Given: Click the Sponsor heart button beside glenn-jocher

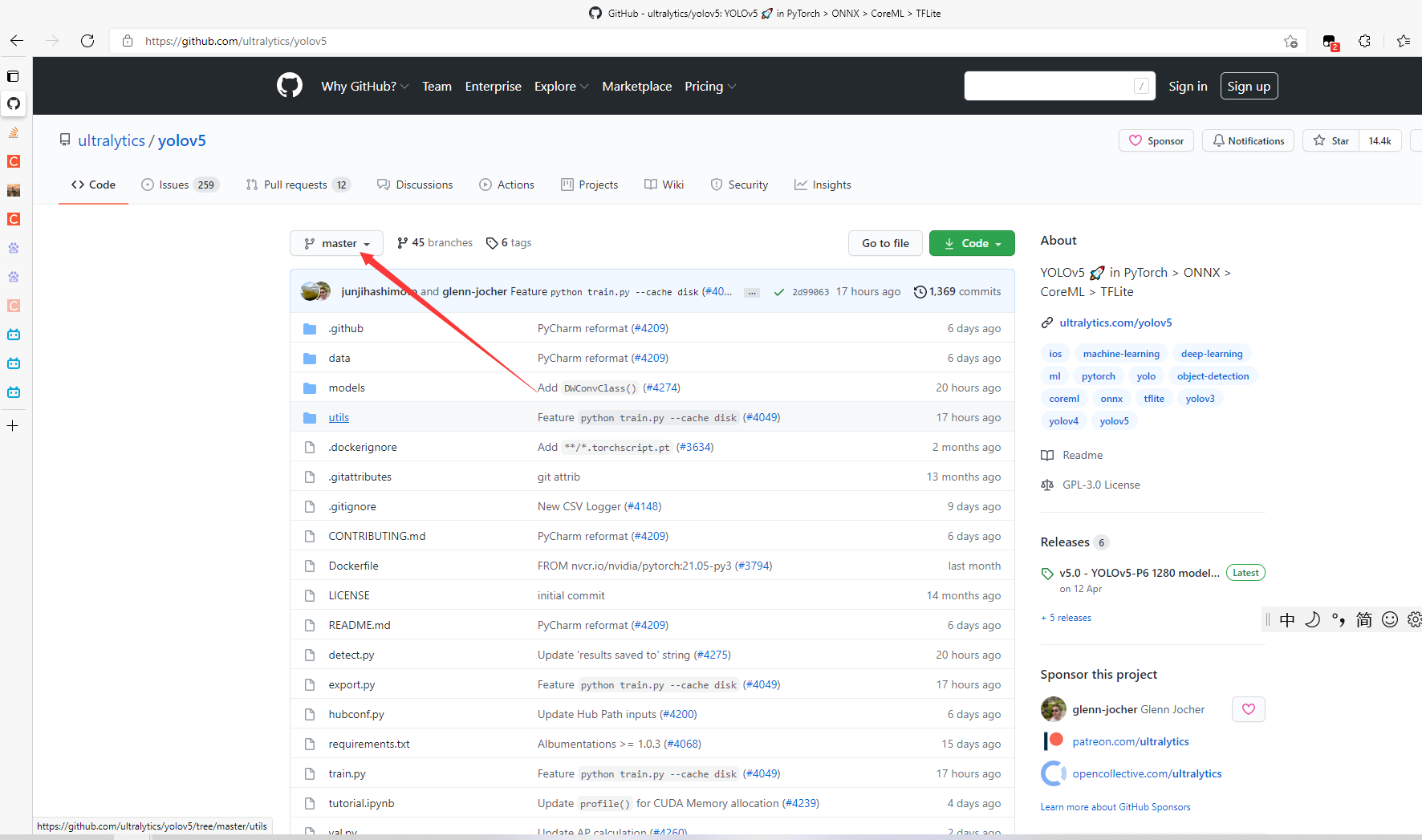Looking at the screenshot, I should point(1249,709).
